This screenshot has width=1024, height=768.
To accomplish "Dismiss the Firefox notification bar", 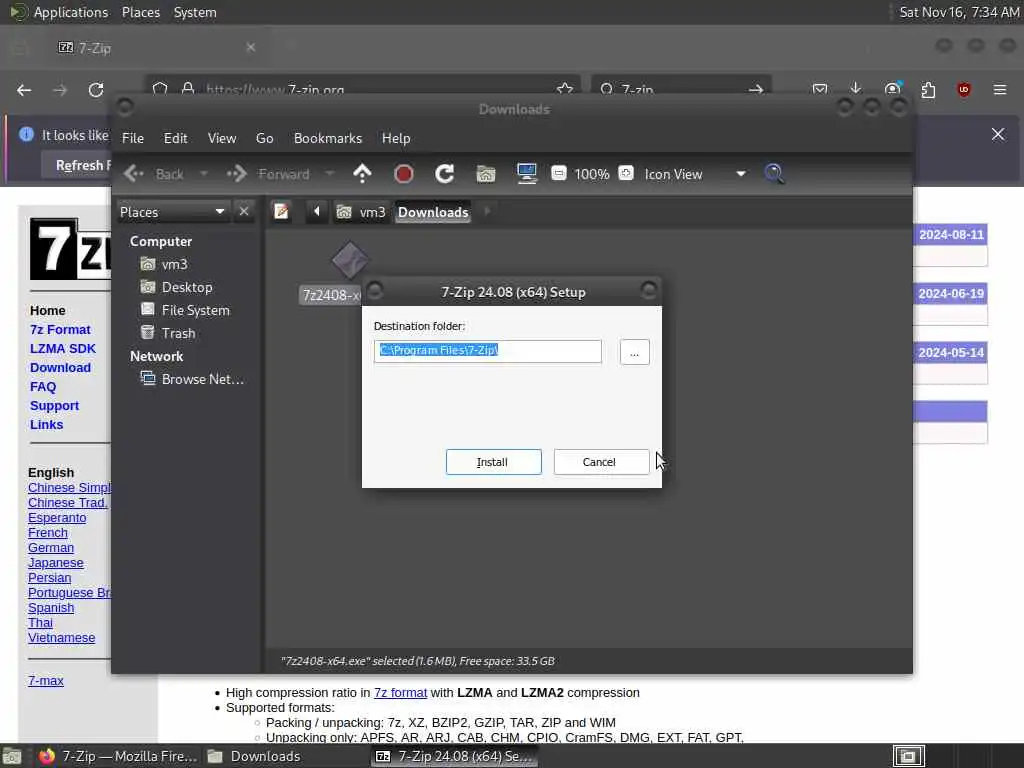I will (998, 135).
